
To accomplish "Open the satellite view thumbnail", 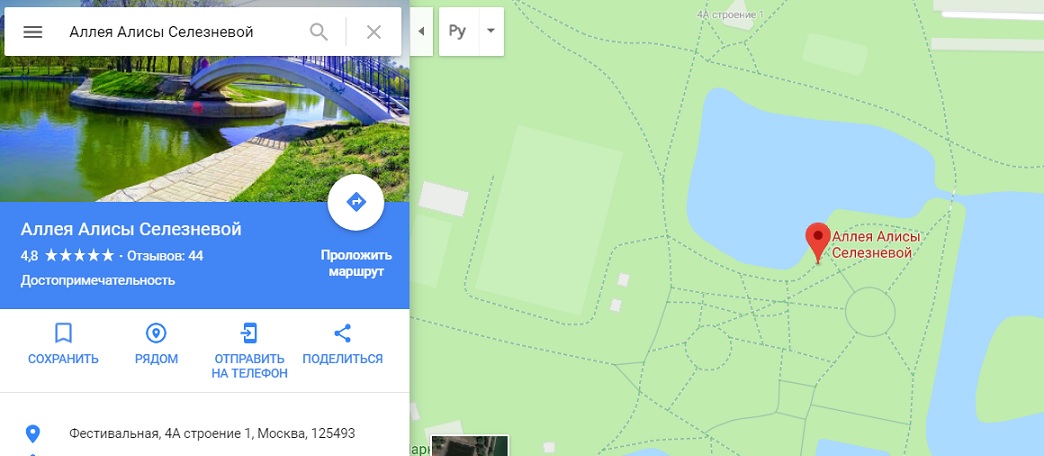I will click(470, 445).
